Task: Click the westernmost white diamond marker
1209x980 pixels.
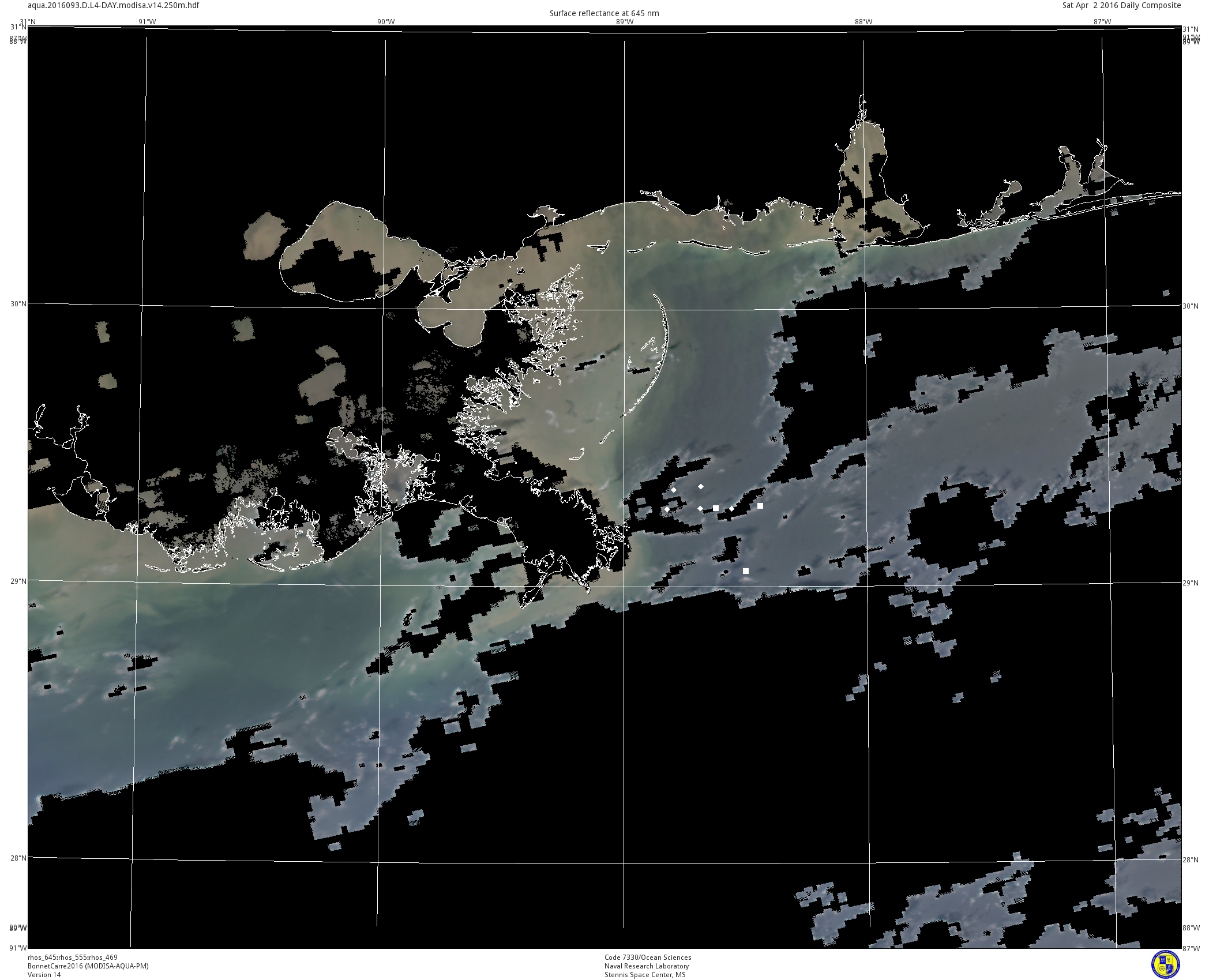Action: (x=667, y=509)
